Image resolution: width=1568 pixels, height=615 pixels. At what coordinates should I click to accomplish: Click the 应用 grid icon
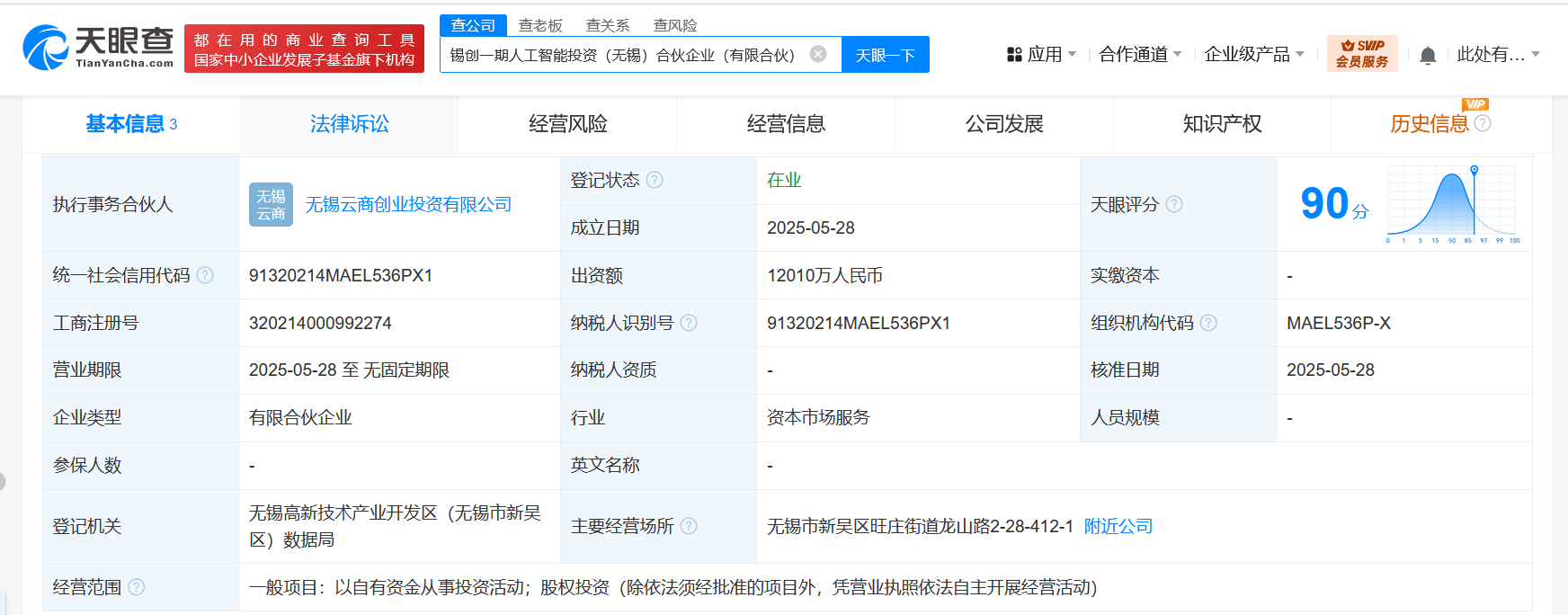1014,55
